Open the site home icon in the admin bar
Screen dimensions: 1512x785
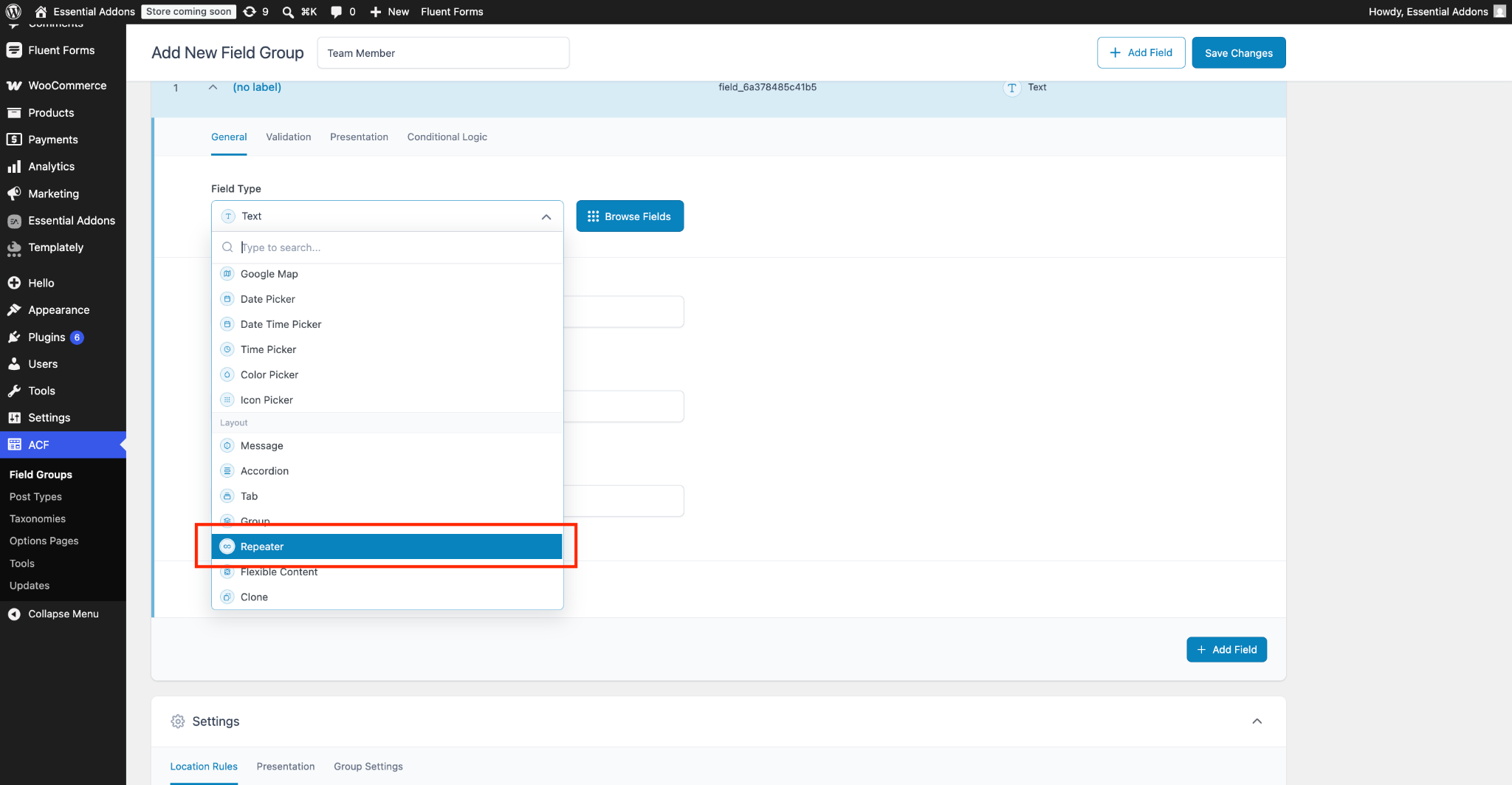click(41, 11)
